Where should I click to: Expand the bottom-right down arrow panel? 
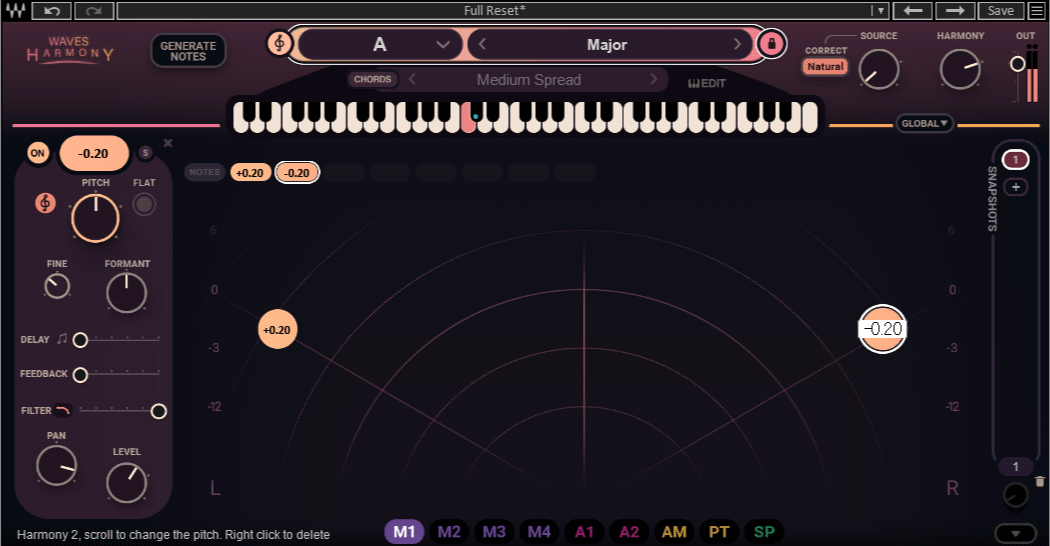(x=1016, y=533)
